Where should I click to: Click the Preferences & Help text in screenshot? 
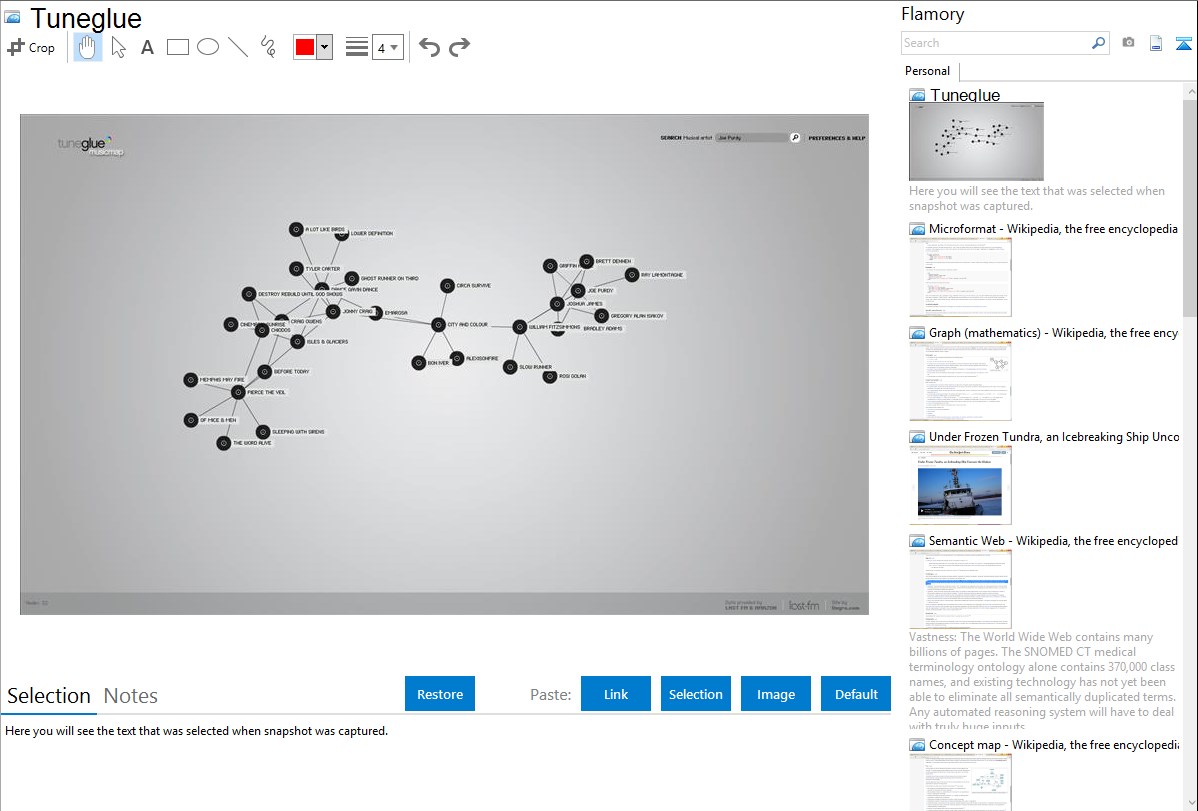(x=837, y=138)
